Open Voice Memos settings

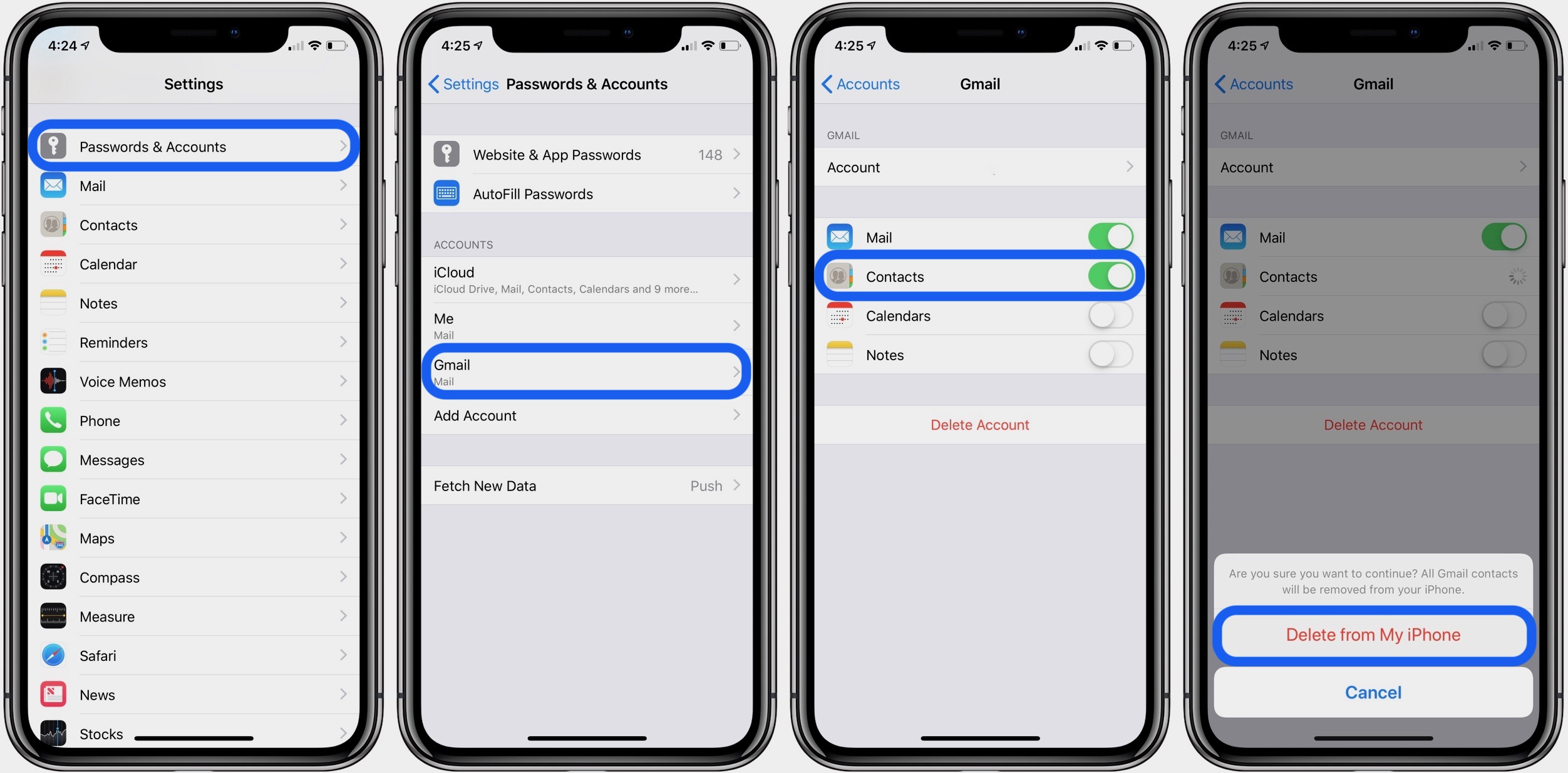(x=194, y=380)
